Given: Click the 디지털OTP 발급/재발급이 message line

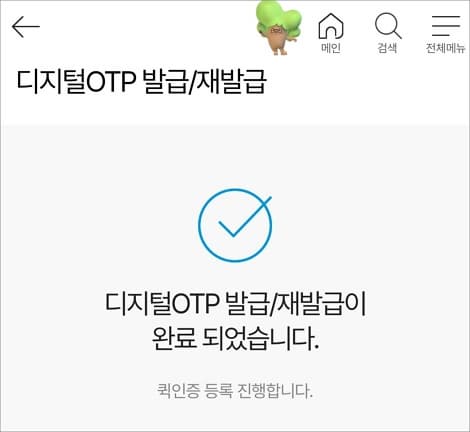Looking at the screenshot, I should click(x=235, y=304).
